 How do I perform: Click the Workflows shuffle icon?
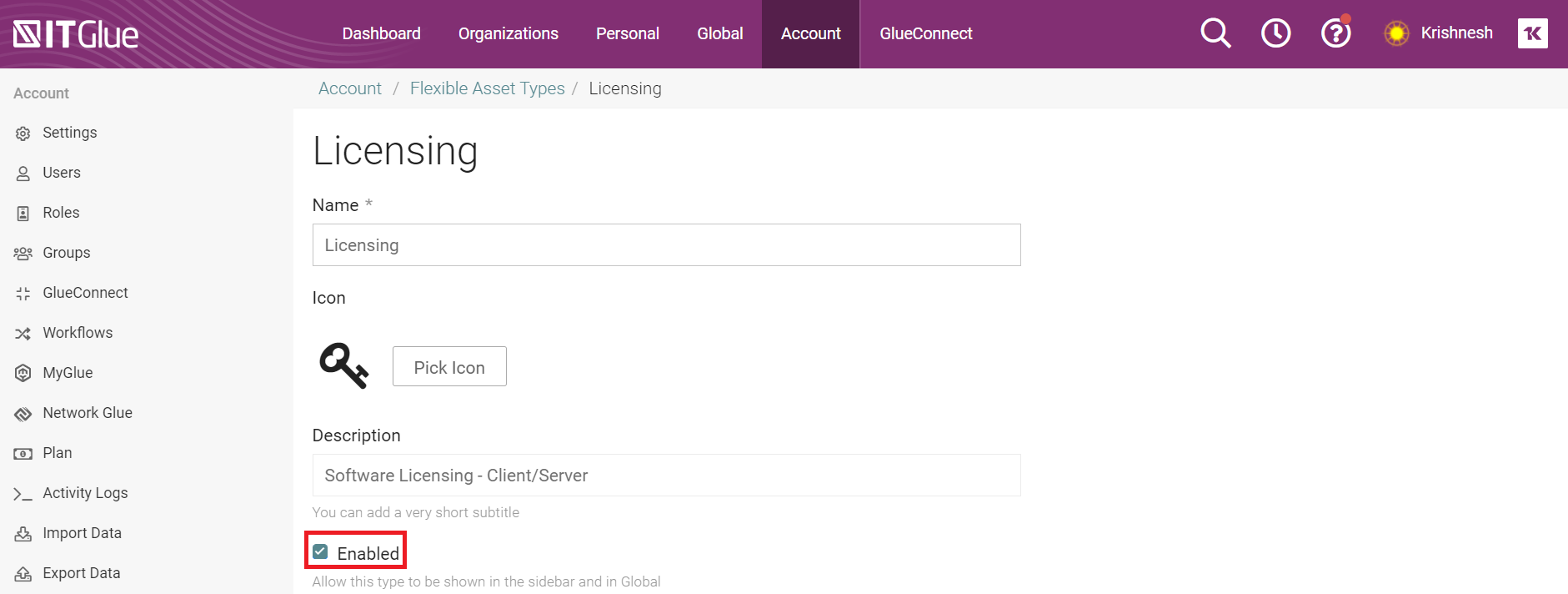click(x=23, y=334)
